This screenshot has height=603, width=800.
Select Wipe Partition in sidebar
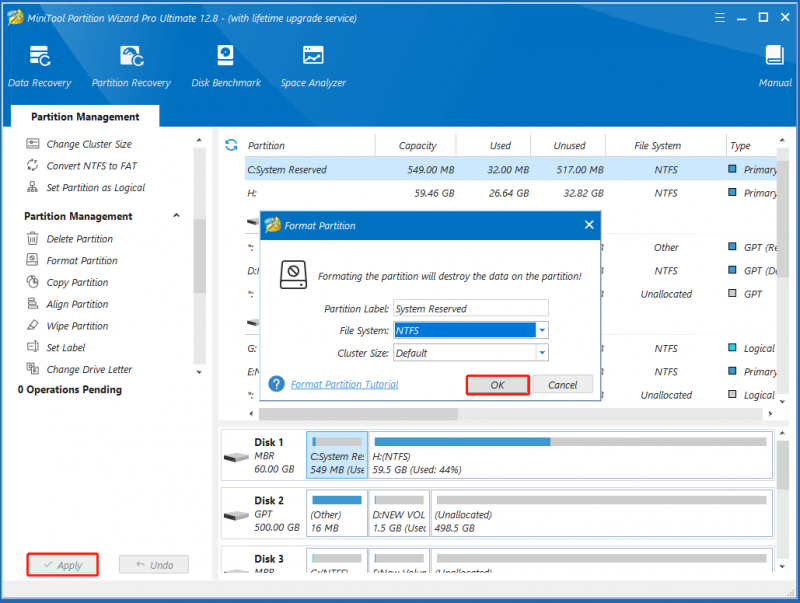point(77,325)
